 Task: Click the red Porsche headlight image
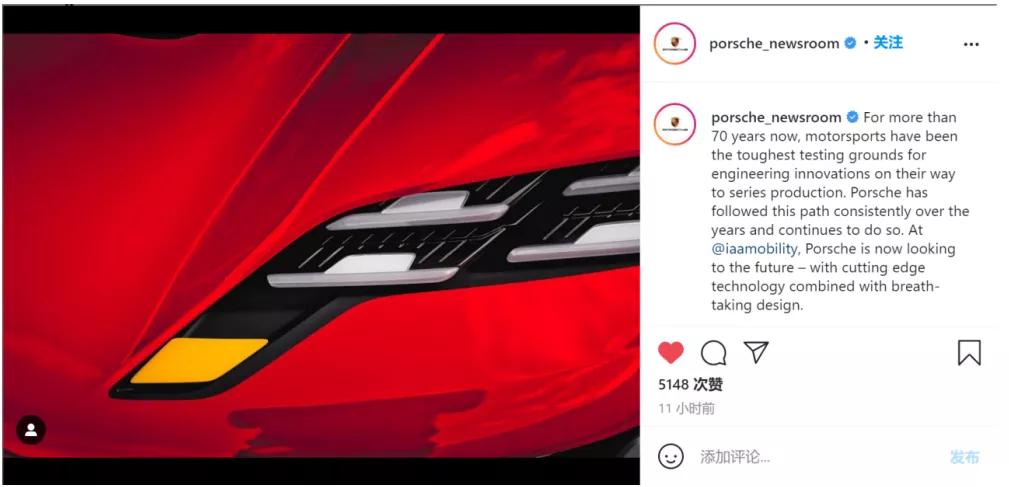(x=320, y=245)
